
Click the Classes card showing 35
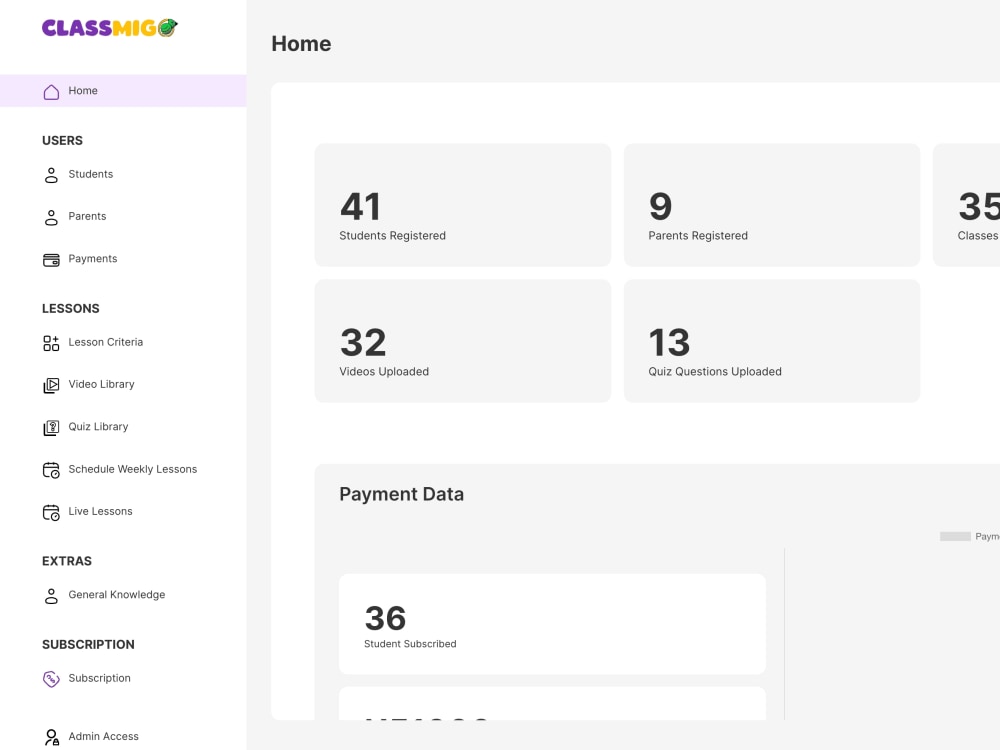[x=967, y=205]
